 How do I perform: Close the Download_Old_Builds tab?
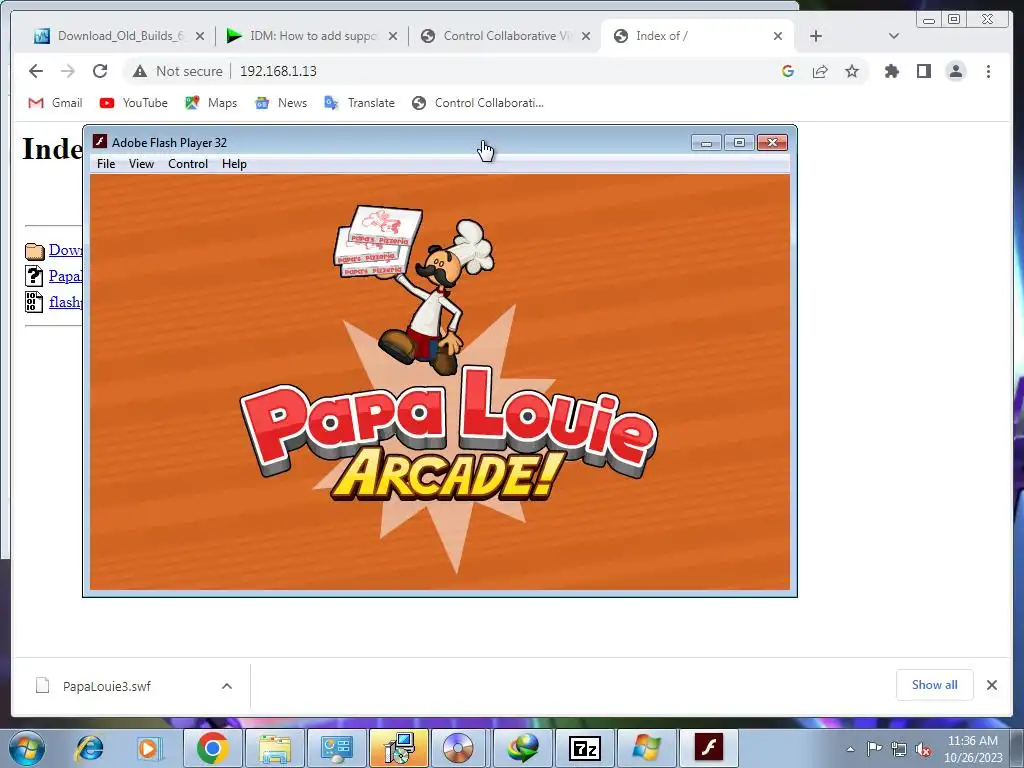tap(200, 36)
